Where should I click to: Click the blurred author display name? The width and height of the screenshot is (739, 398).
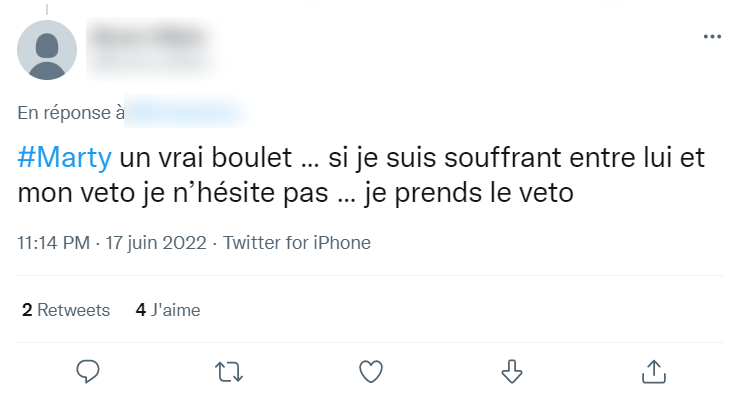click(x=148, y=38)
